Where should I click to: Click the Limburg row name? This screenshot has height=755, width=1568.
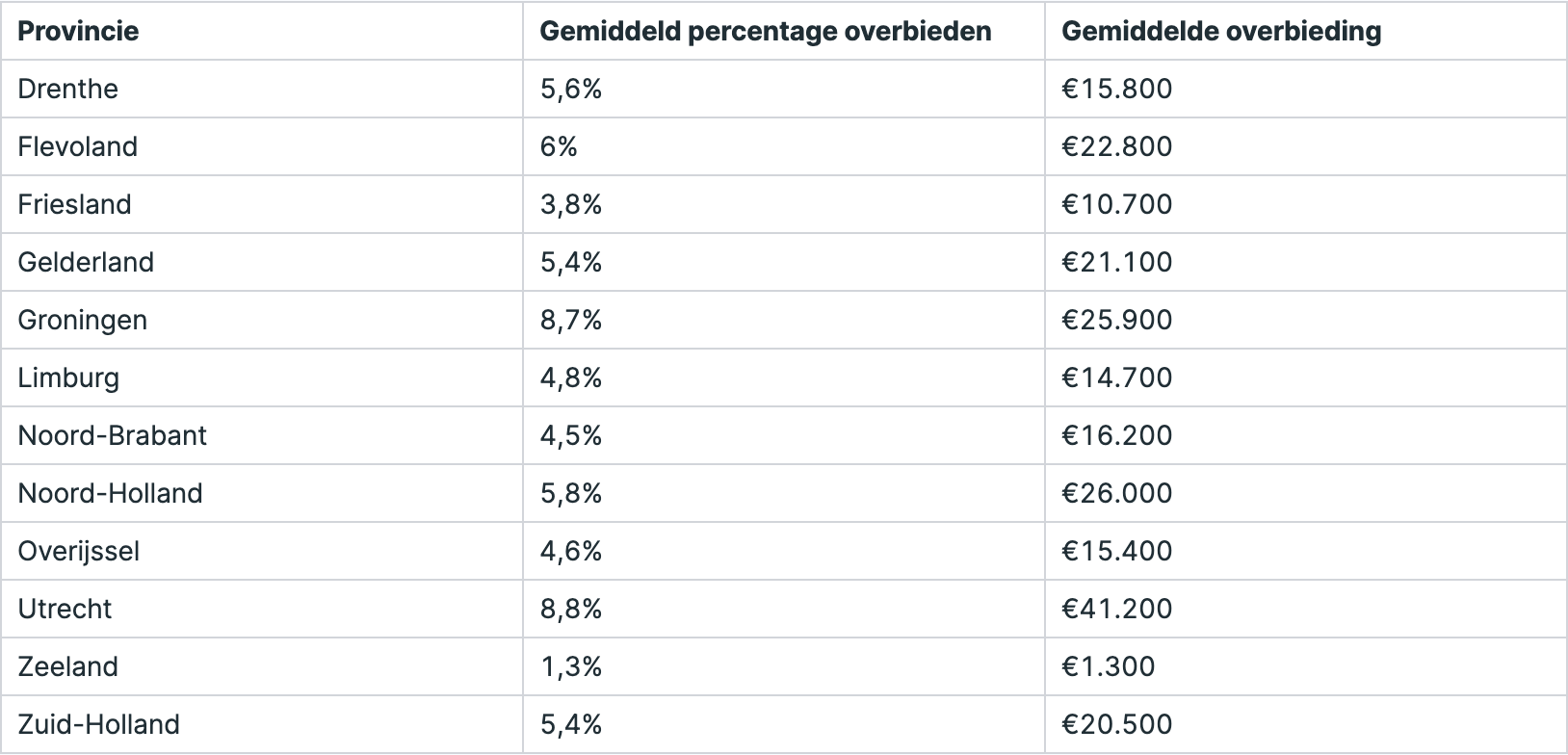(x=68, y=377)
